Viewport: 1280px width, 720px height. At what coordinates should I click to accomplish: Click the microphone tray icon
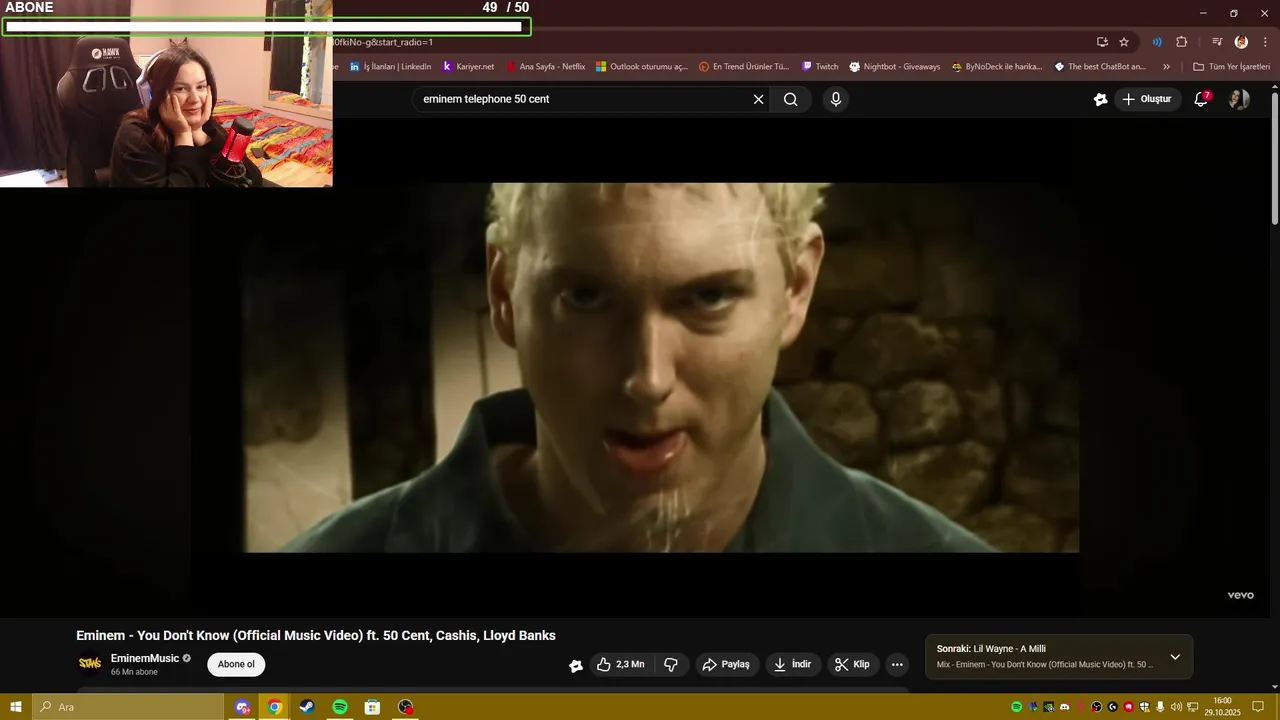pyautogui.click(x=1160, y=707)
